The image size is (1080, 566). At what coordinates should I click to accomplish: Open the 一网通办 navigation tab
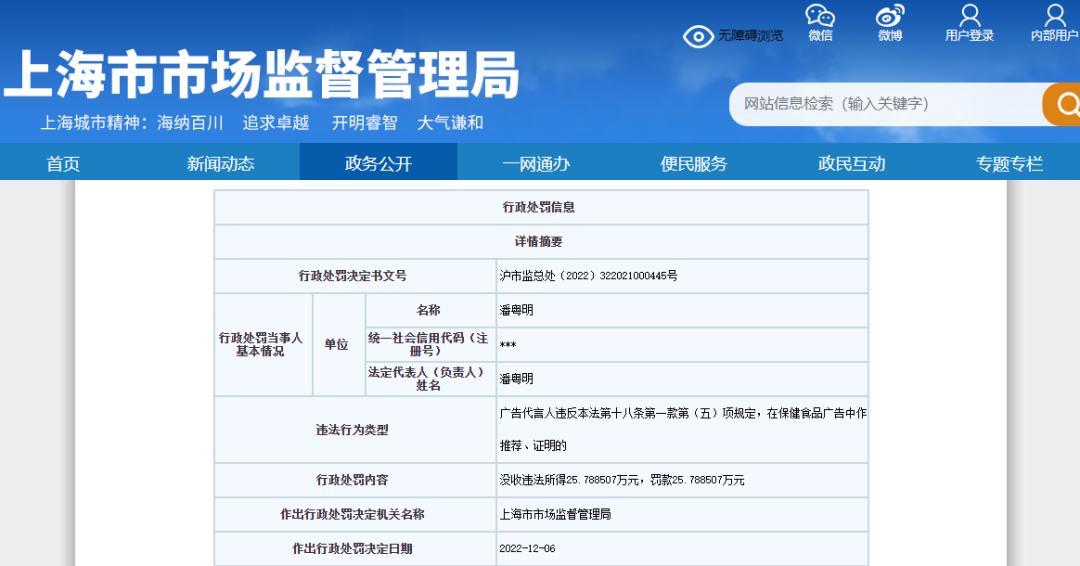click(x=536, y=163)
